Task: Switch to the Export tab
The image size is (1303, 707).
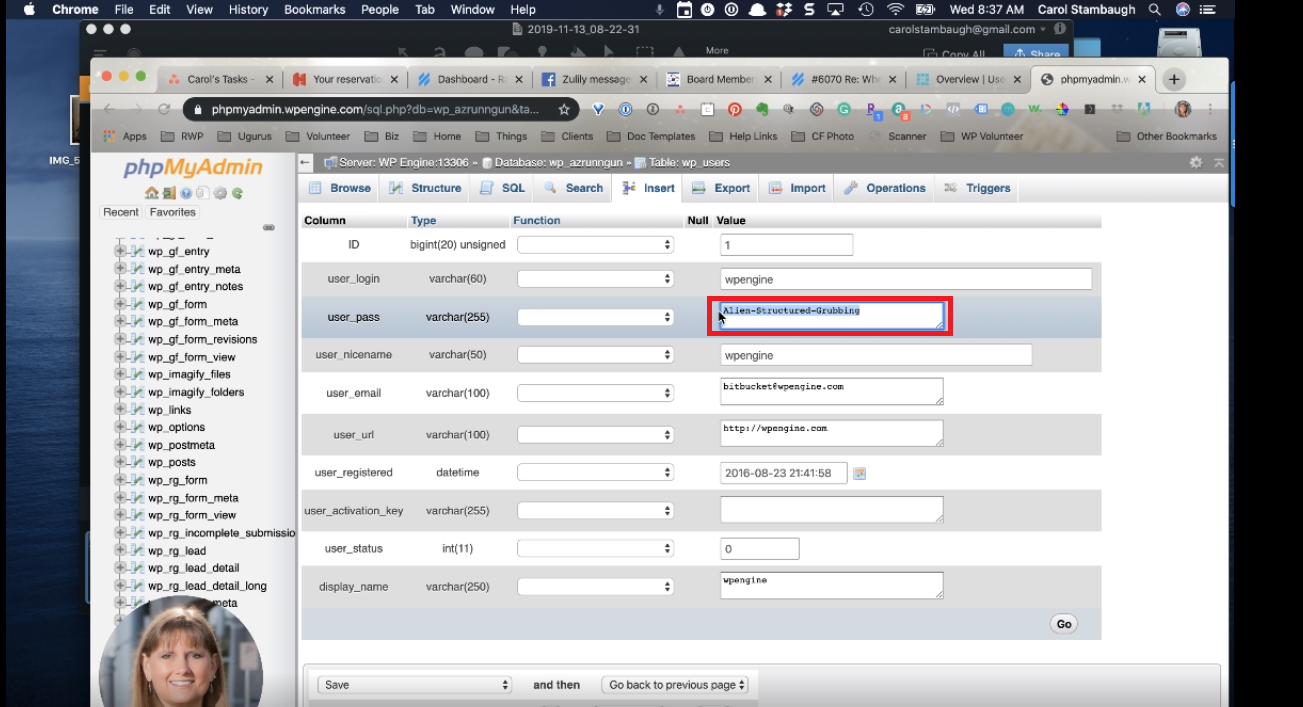Action: click(721, 188)
